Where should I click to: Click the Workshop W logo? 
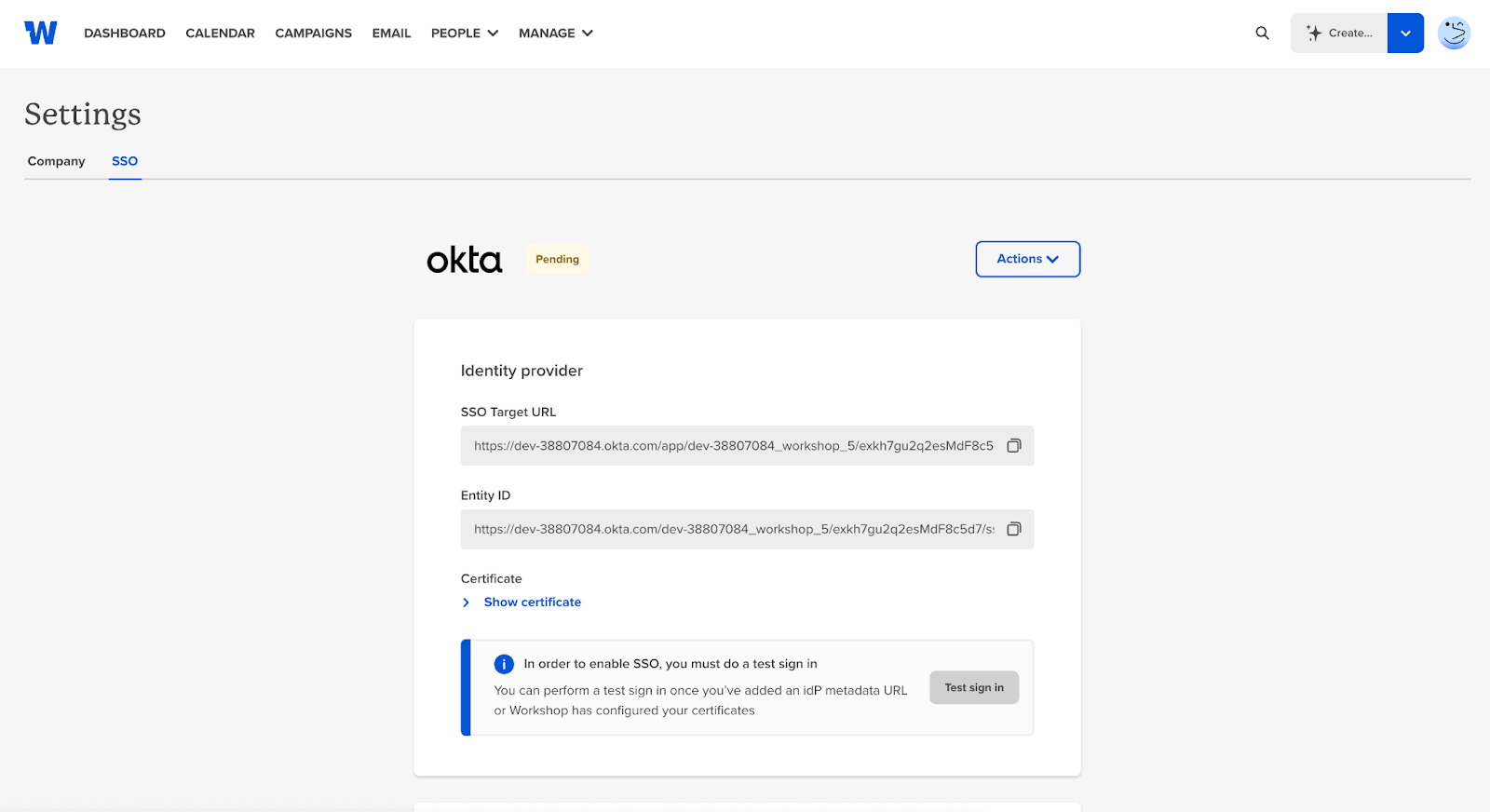tap(41, 33)
